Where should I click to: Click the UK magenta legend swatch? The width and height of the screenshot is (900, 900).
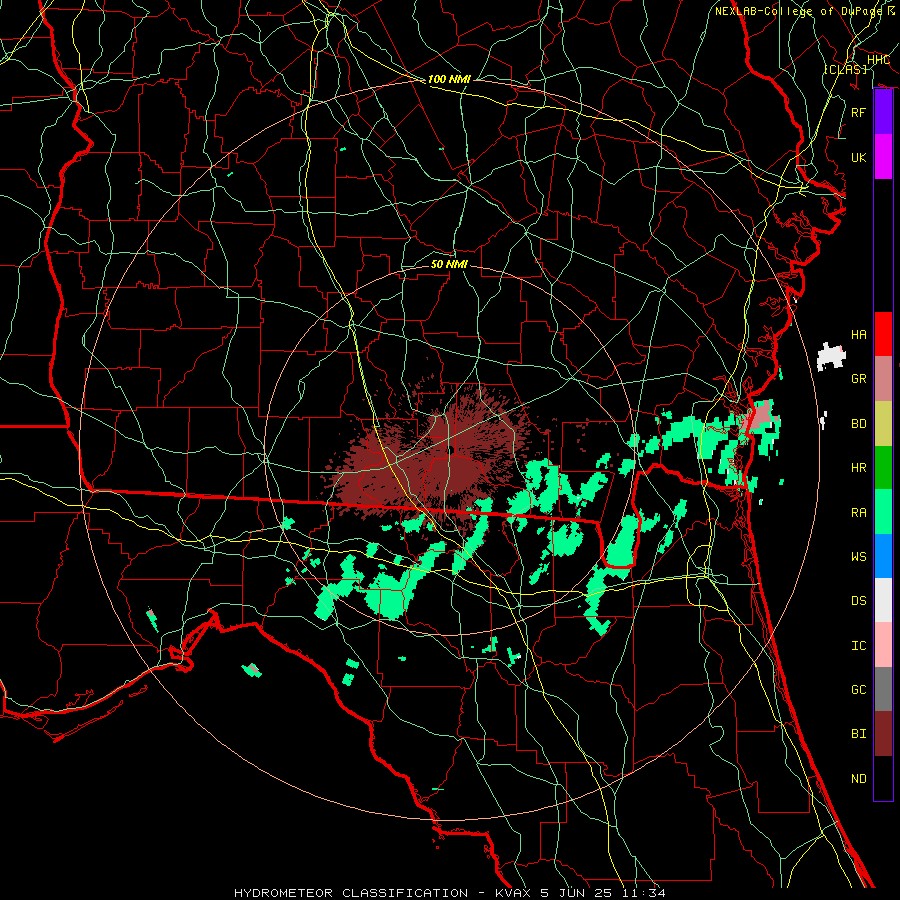pos(883,157)
